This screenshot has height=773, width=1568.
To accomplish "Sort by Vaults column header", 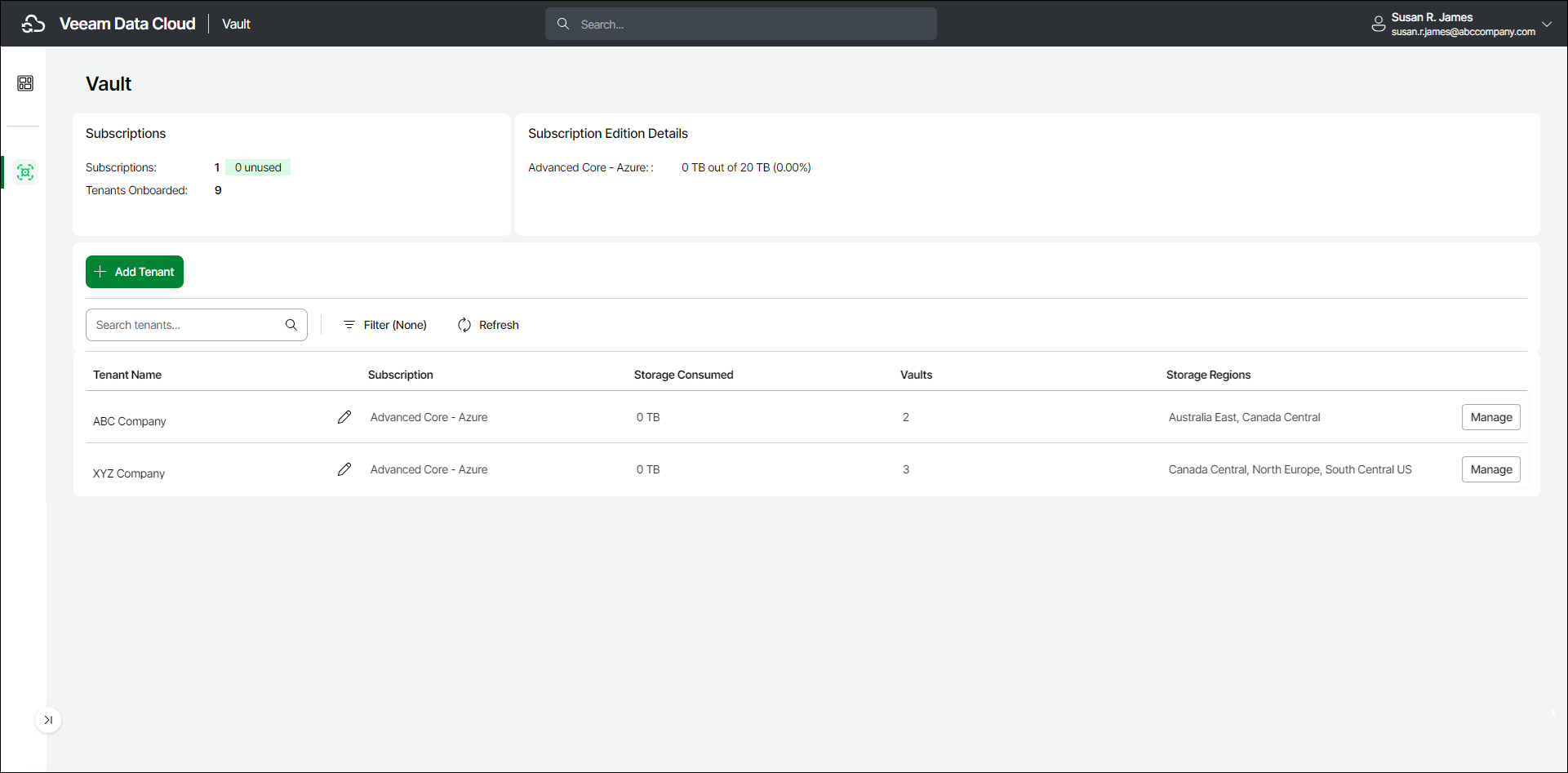I will point(917,375).
